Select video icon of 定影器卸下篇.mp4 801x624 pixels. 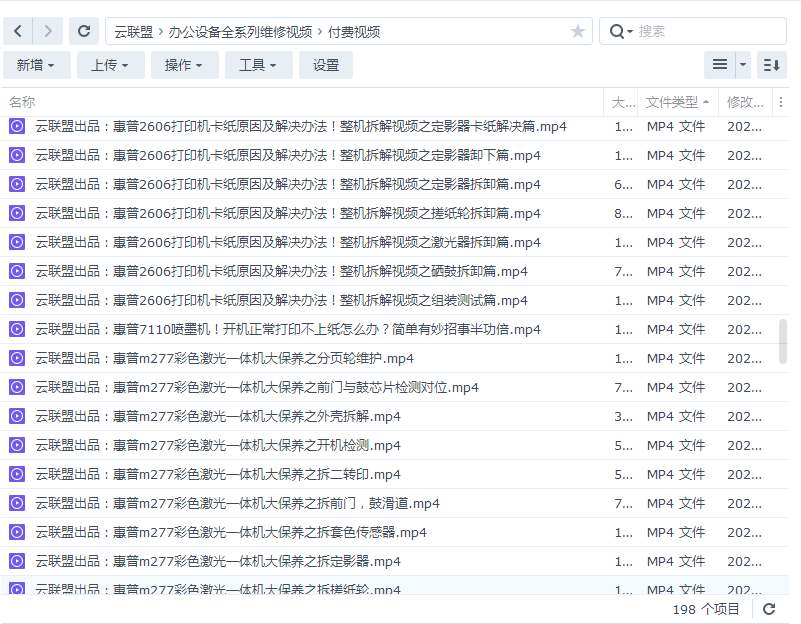(x=17, y=155)
